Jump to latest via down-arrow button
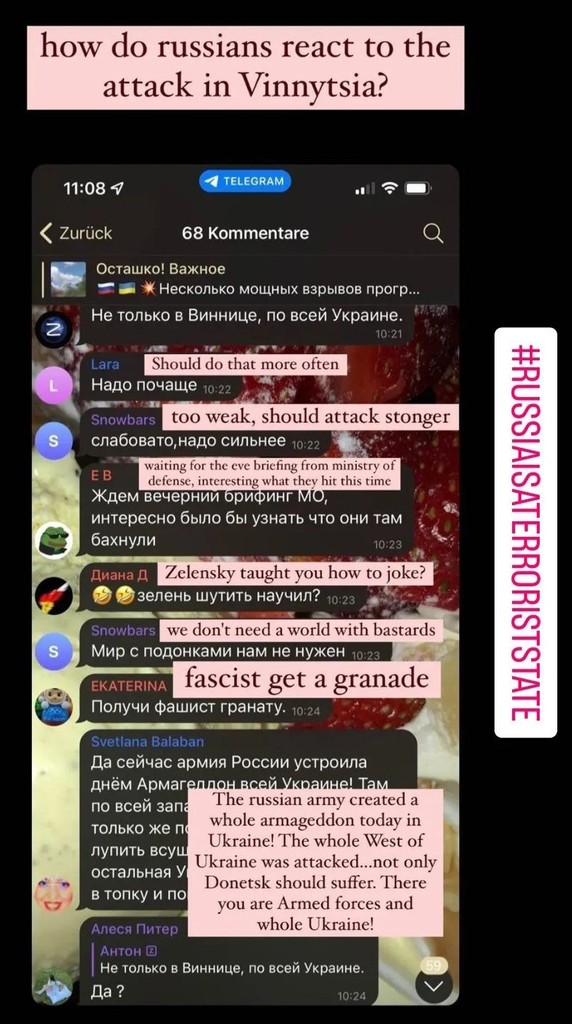 tap(434, 985)
